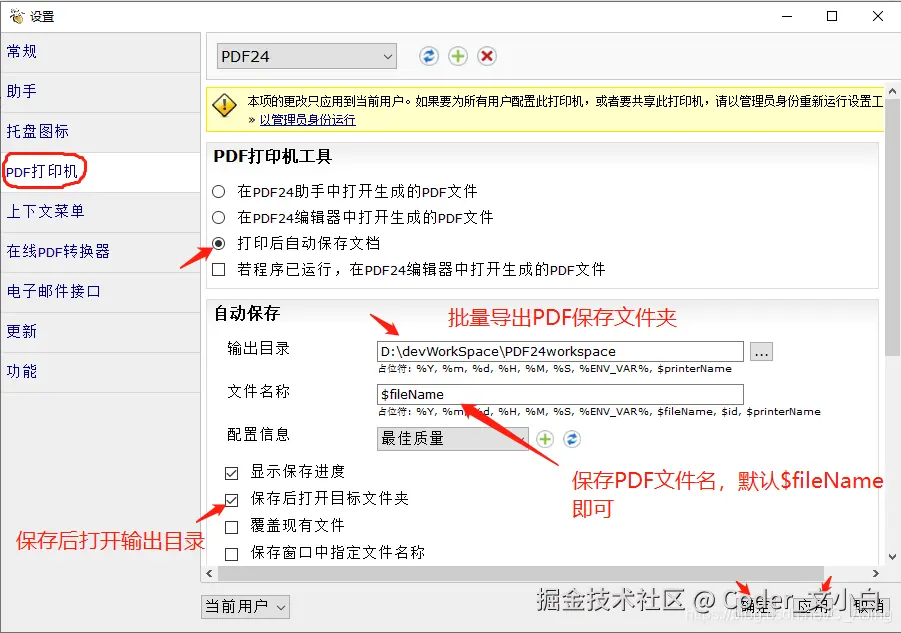
Task: Click the settings window title icon
Action: pyautogui.click(x=17, y=16)
